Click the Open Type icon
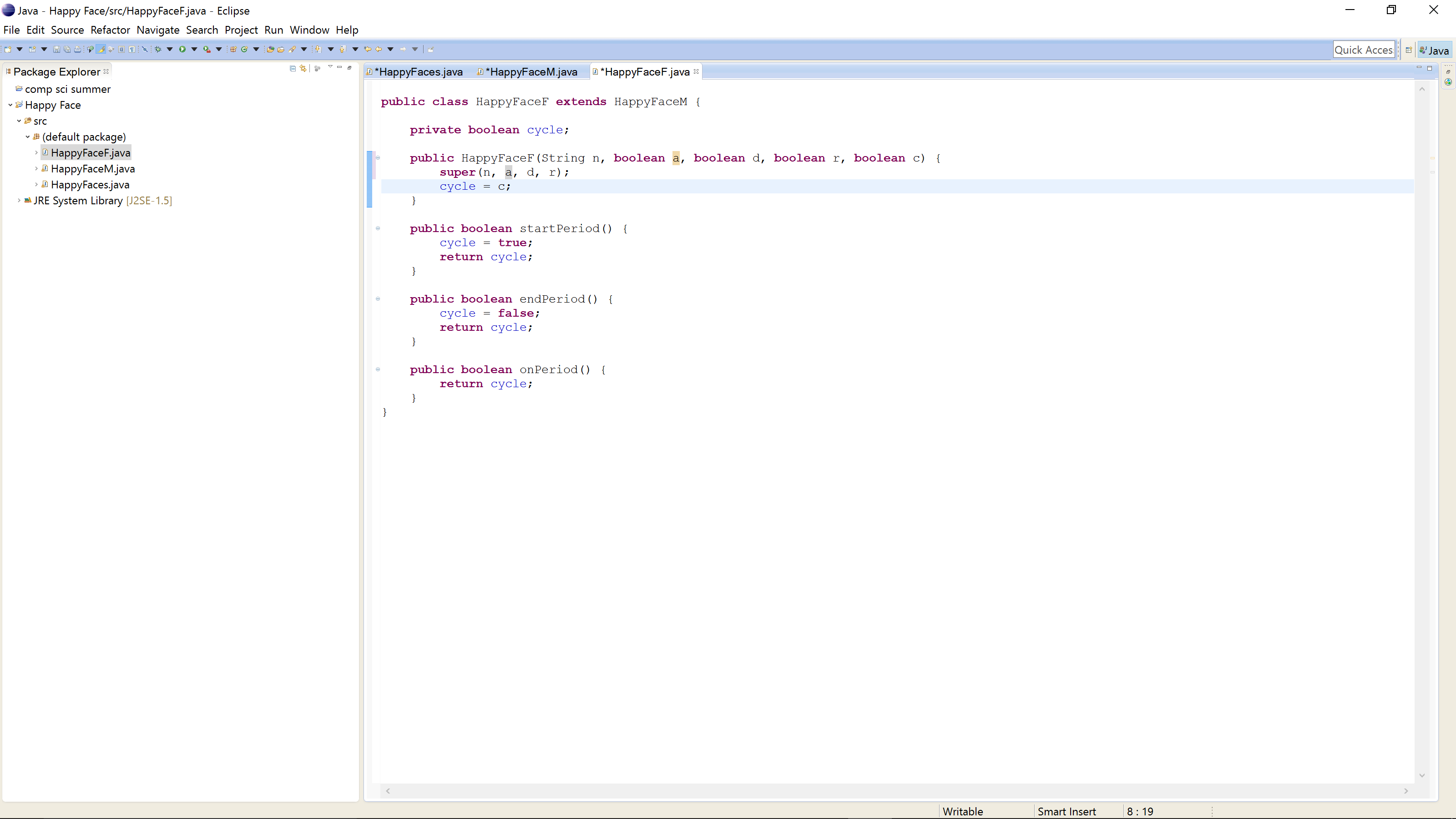The height and width of the screenshot is (819, 1456). click(271, 50)
